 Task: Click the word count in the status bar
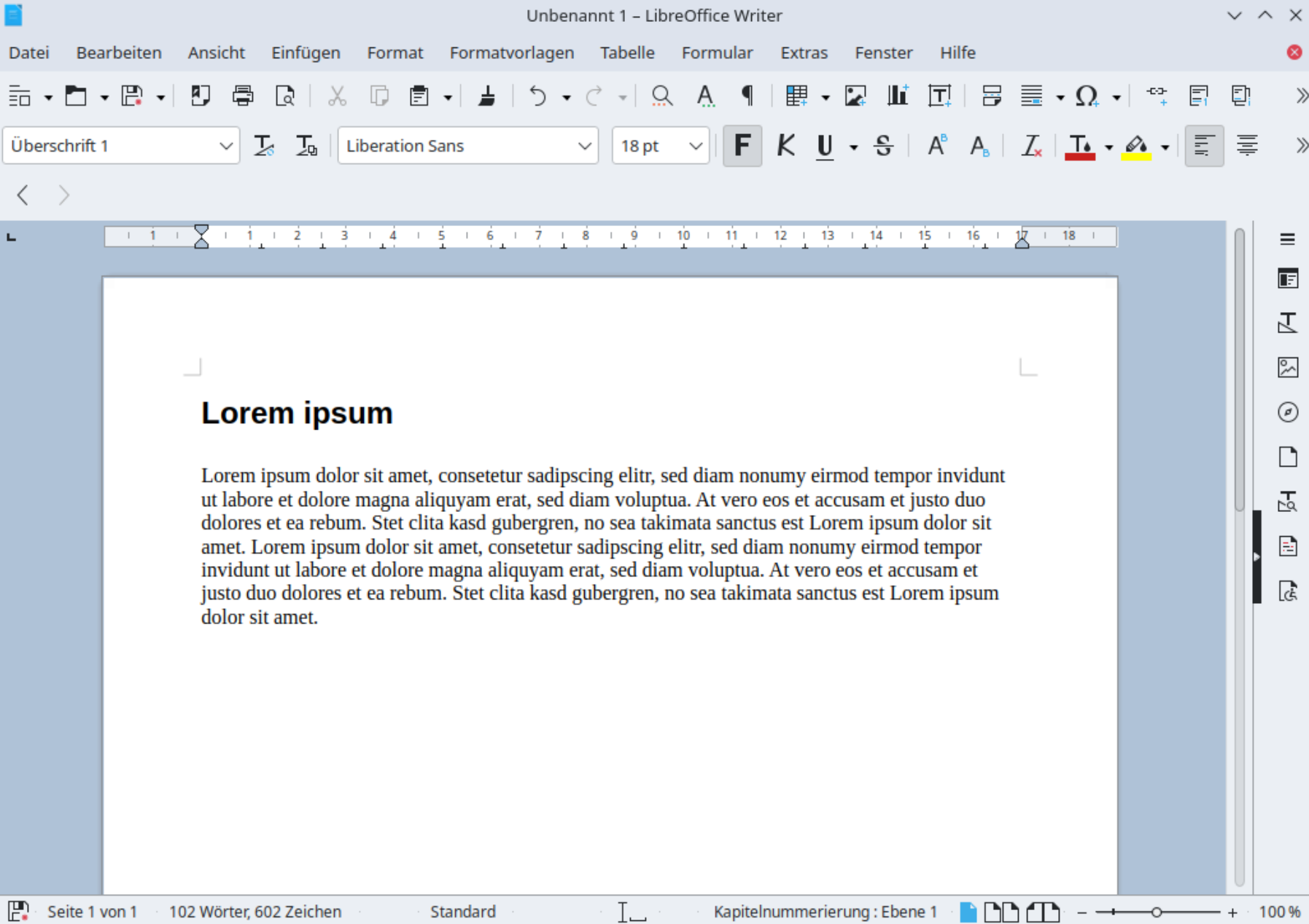255,911
